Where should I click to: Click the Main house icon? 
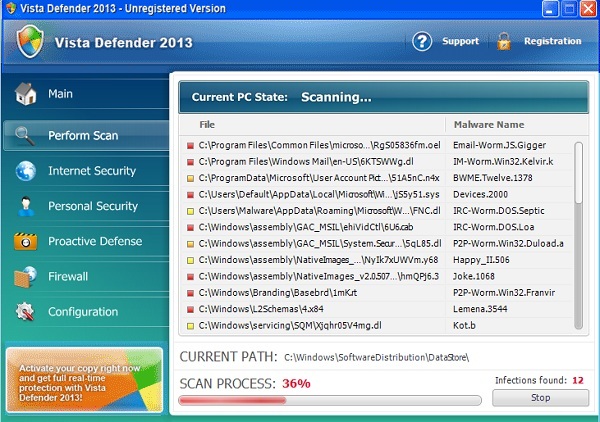(x=25, y=94)
